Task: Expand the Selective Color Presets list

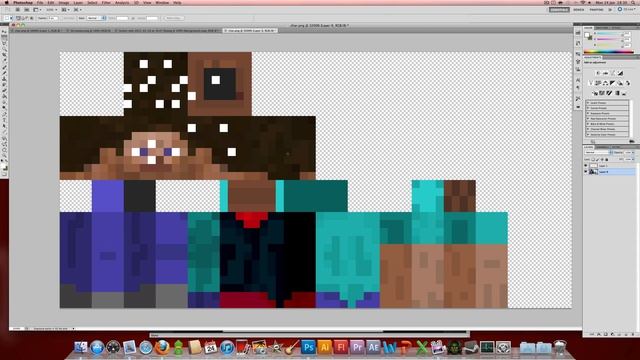Action: [x=588, y=134]
